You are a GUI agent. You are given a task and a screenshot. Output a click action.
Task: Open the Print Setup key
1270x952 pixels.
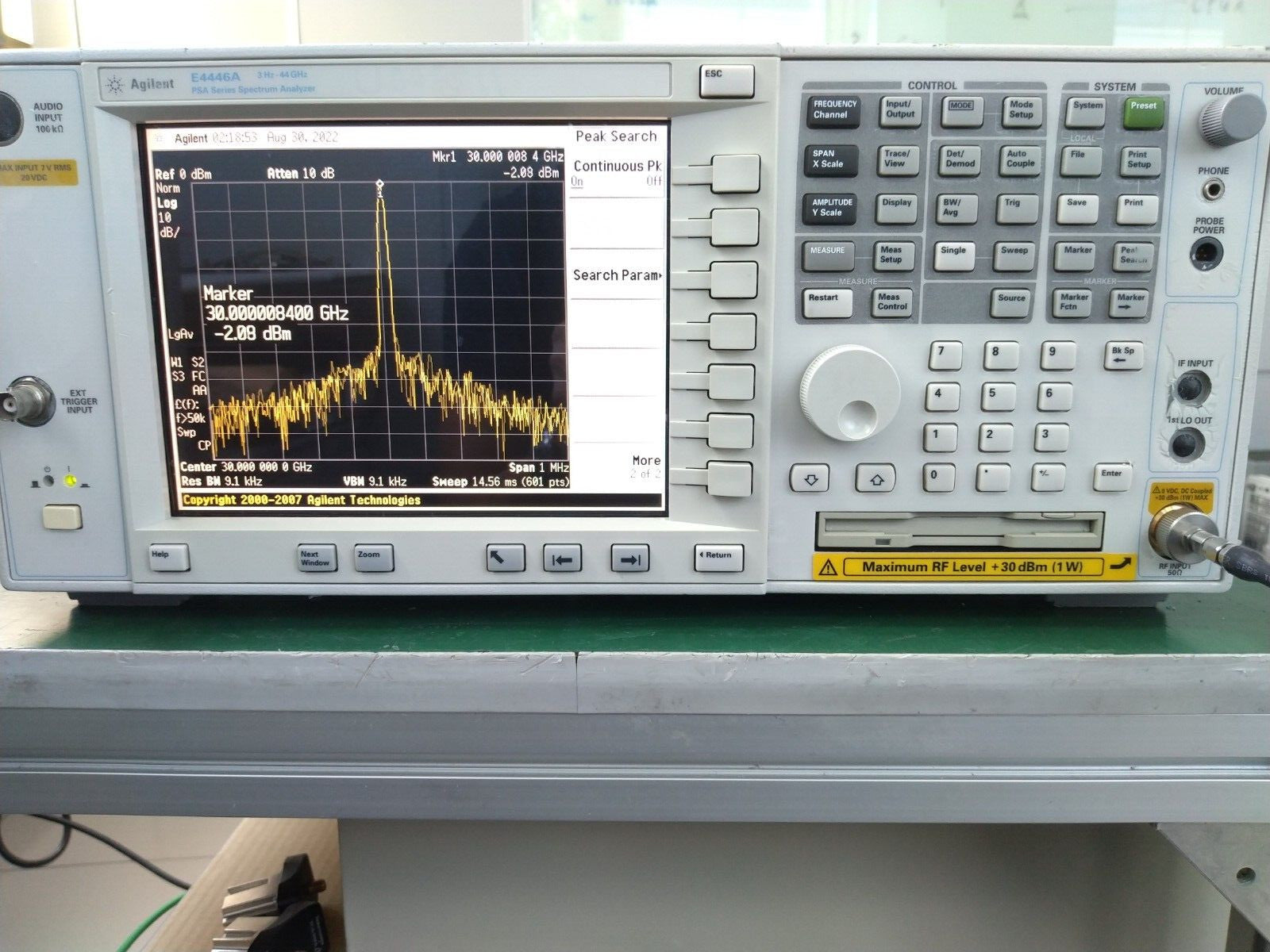[x=1141, y=162]
